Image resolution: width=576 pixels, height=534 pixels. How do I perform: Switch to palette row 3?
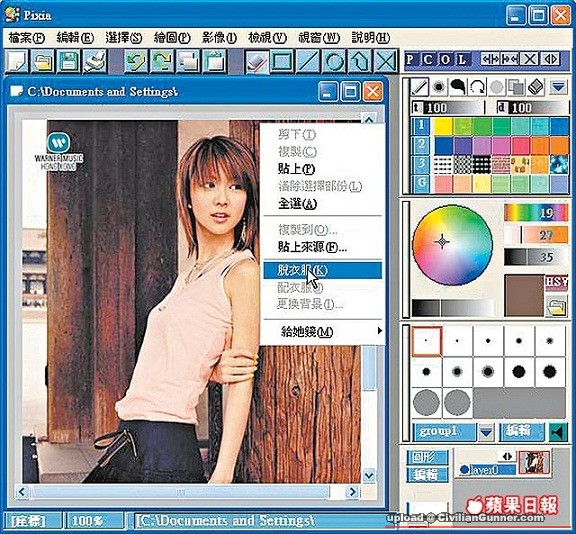421,165
